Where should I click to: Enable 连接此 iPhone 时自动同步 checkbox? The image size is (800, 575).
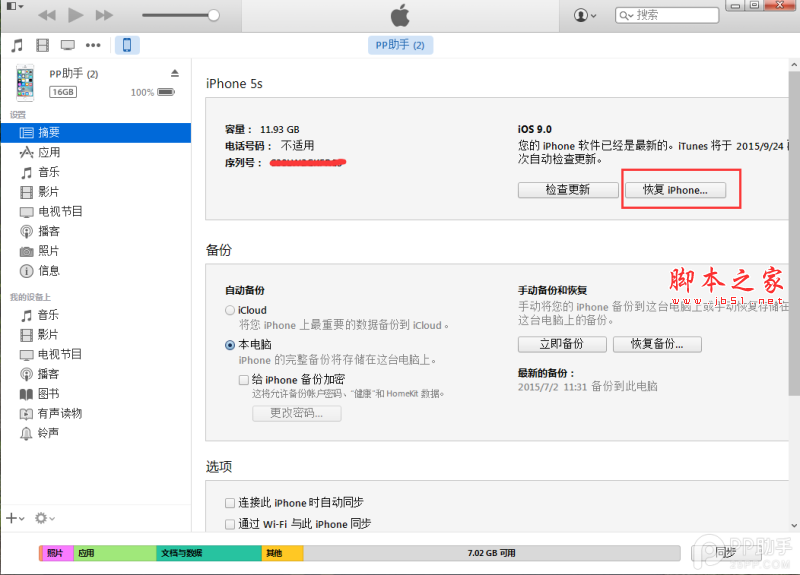pos(230,503)
